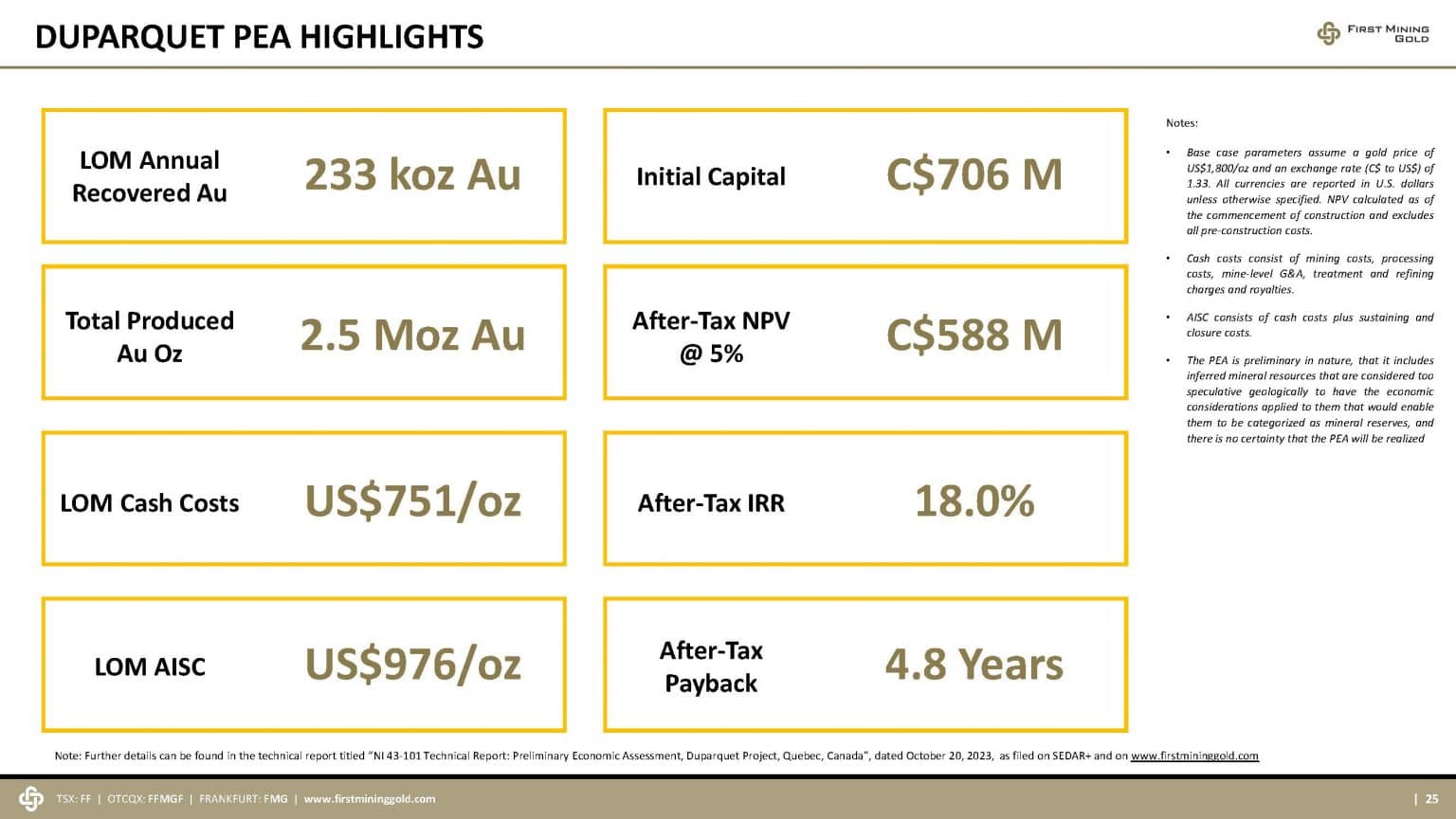Click the 233 koz Au value
1456x819 pixels.
point(412,175)
